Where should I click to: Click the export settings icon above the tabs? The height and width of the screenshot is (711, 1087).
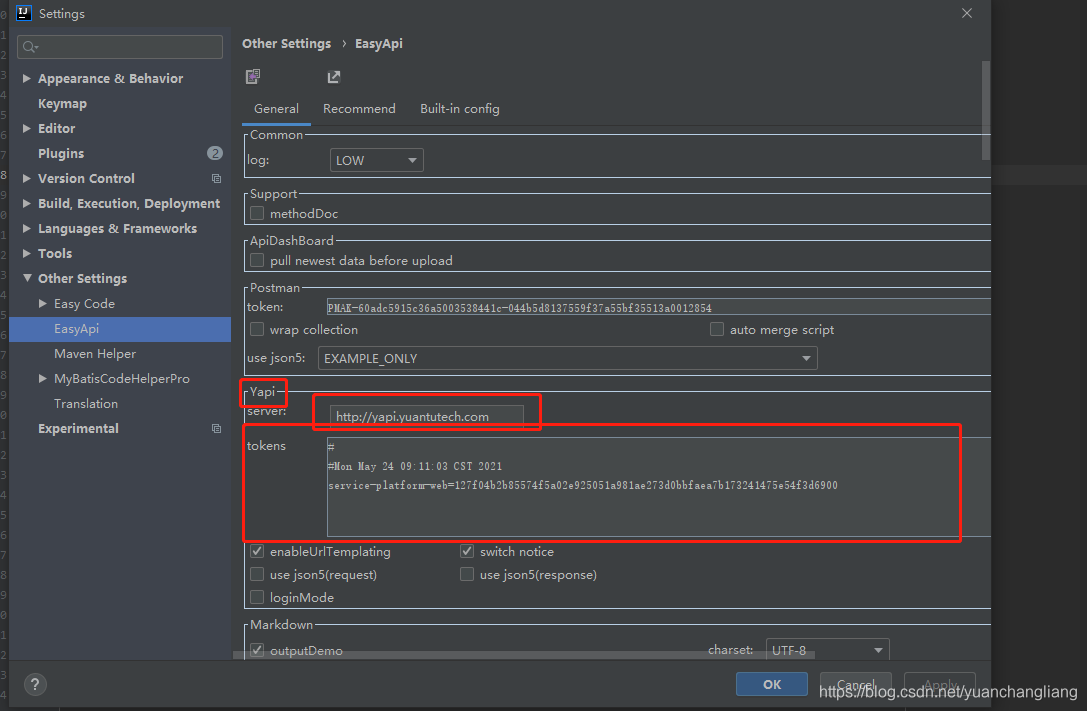click(333, 77)
